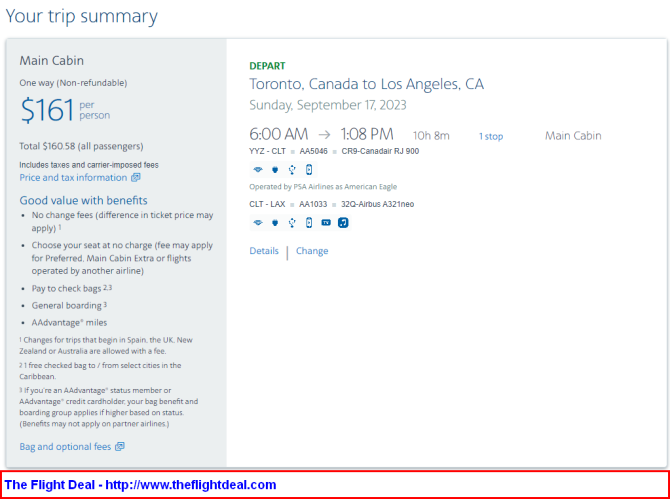Click the USB power icon for YYZ - CLT flight
This screenshot has width=670, height=499.
pyautogui.click(x=292, y=170)
